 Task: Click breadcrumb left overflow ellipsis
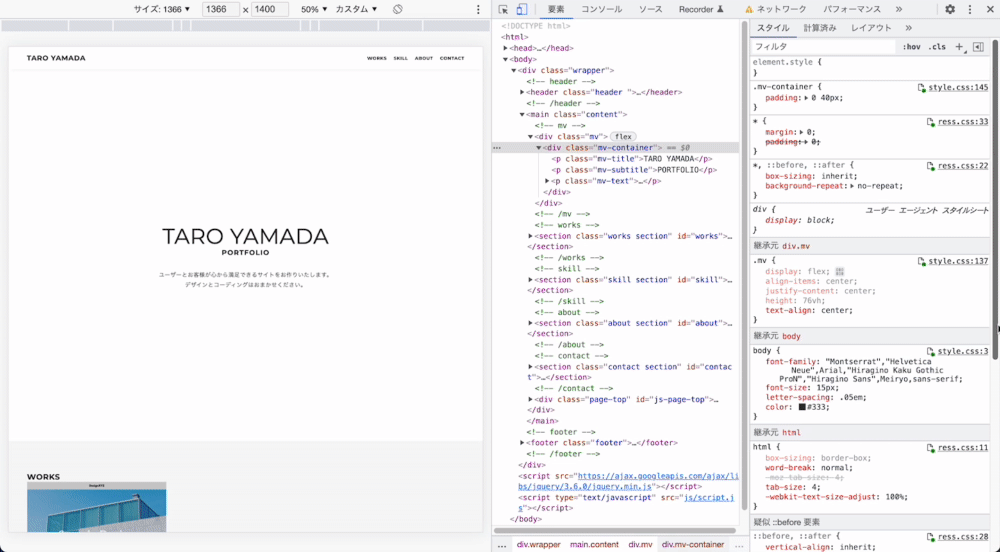(502, 545)
